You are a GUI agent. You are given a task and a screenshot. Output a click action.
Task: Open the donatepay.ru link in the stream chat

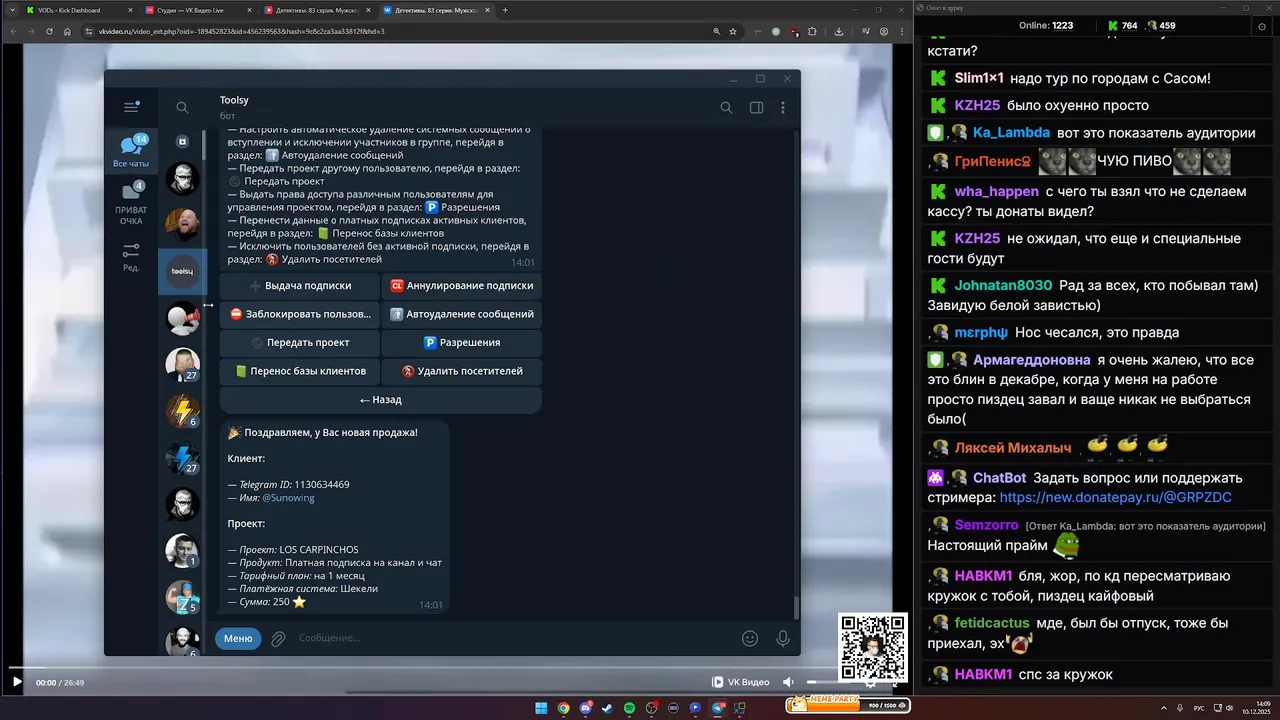[1116, 497]
